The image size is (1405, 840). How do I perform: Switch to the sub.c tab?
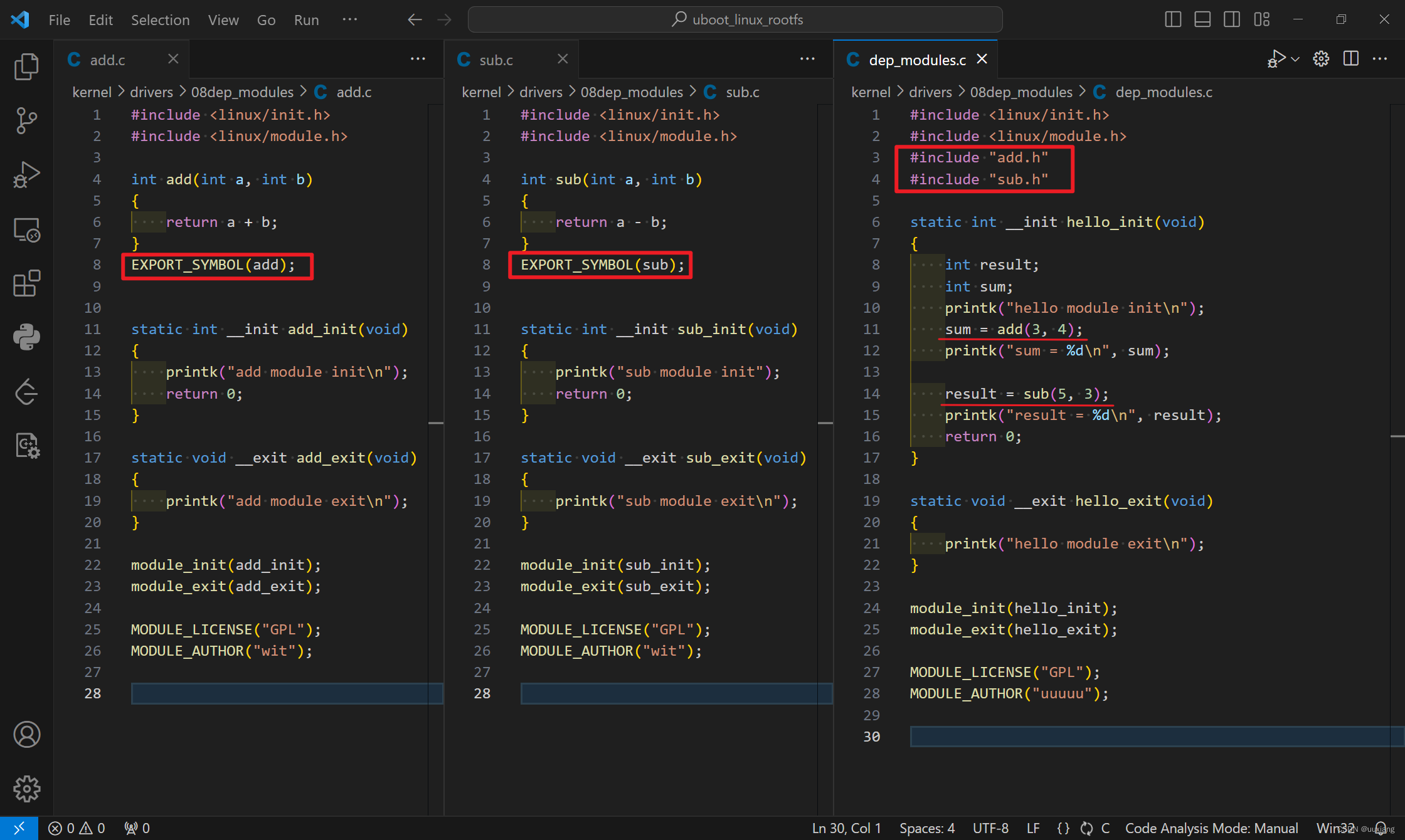(x=496, y=60)
